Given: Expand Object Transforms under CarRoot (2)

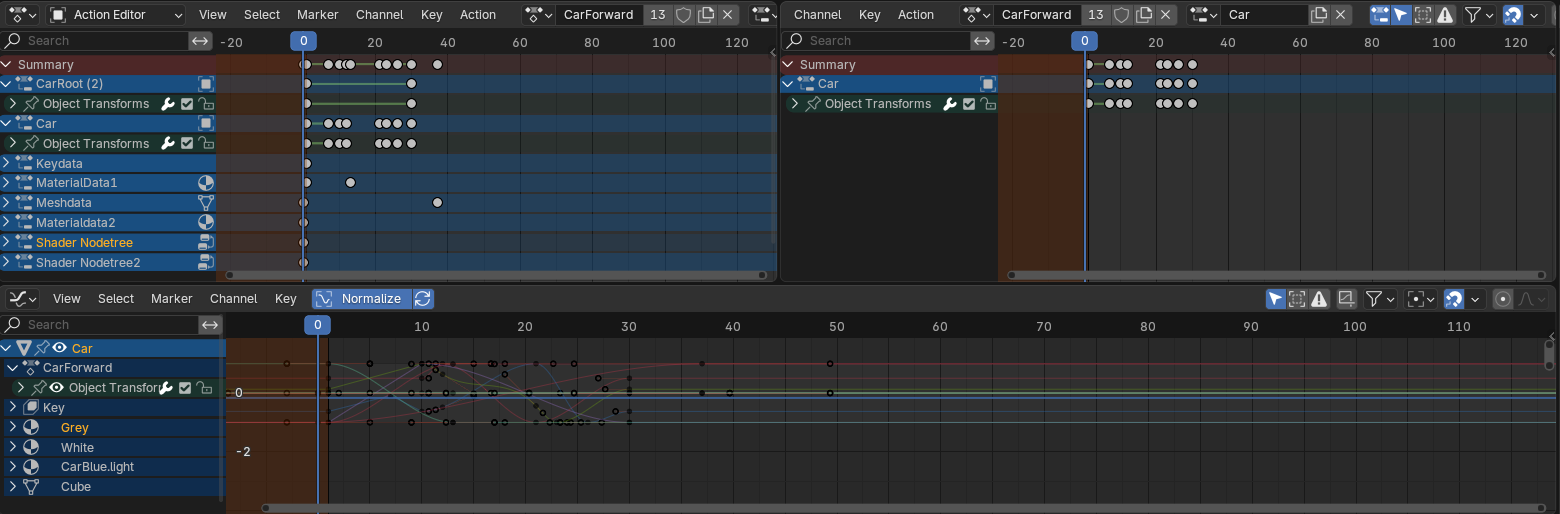Looking at the screenshot, I should tap(13, 104).
